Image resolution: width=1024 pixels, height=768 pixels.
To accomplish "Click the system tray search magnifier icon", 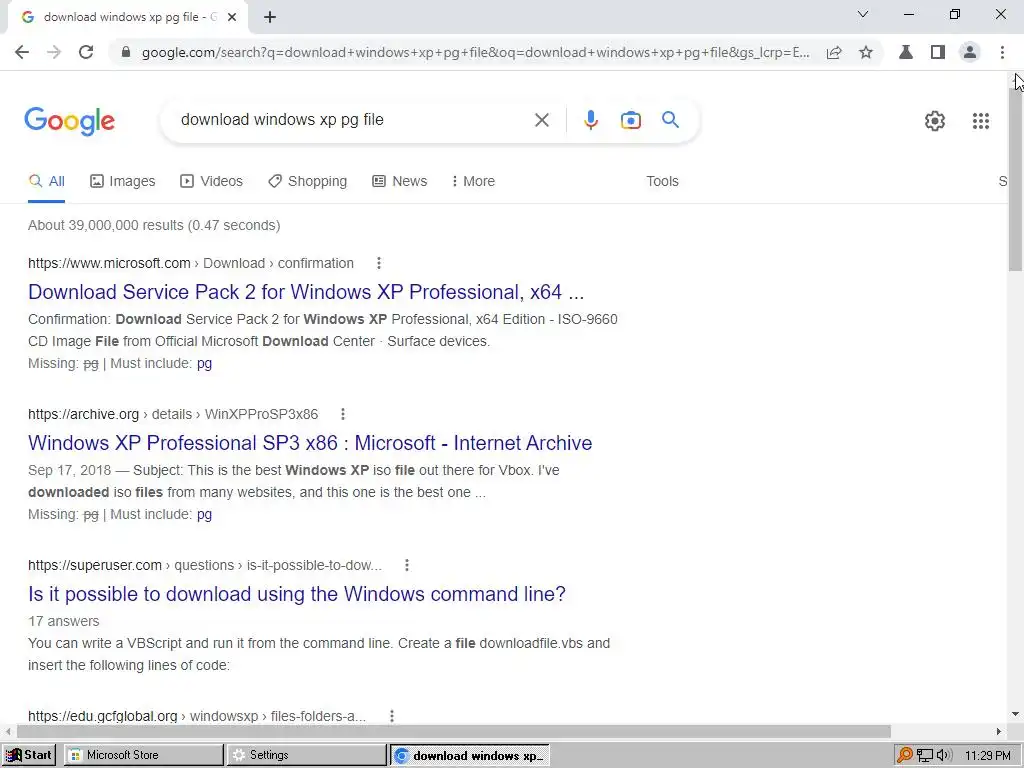I will [904, 756].
